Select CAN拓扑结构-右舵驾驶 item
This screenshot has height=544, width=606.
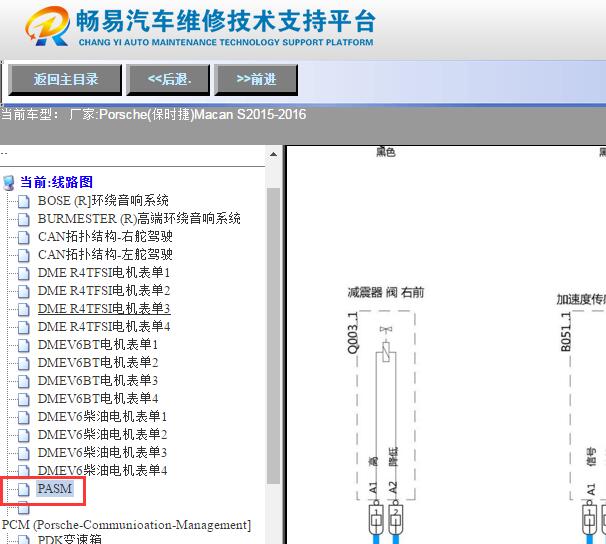pyautogui.click(x=105, y=236)
